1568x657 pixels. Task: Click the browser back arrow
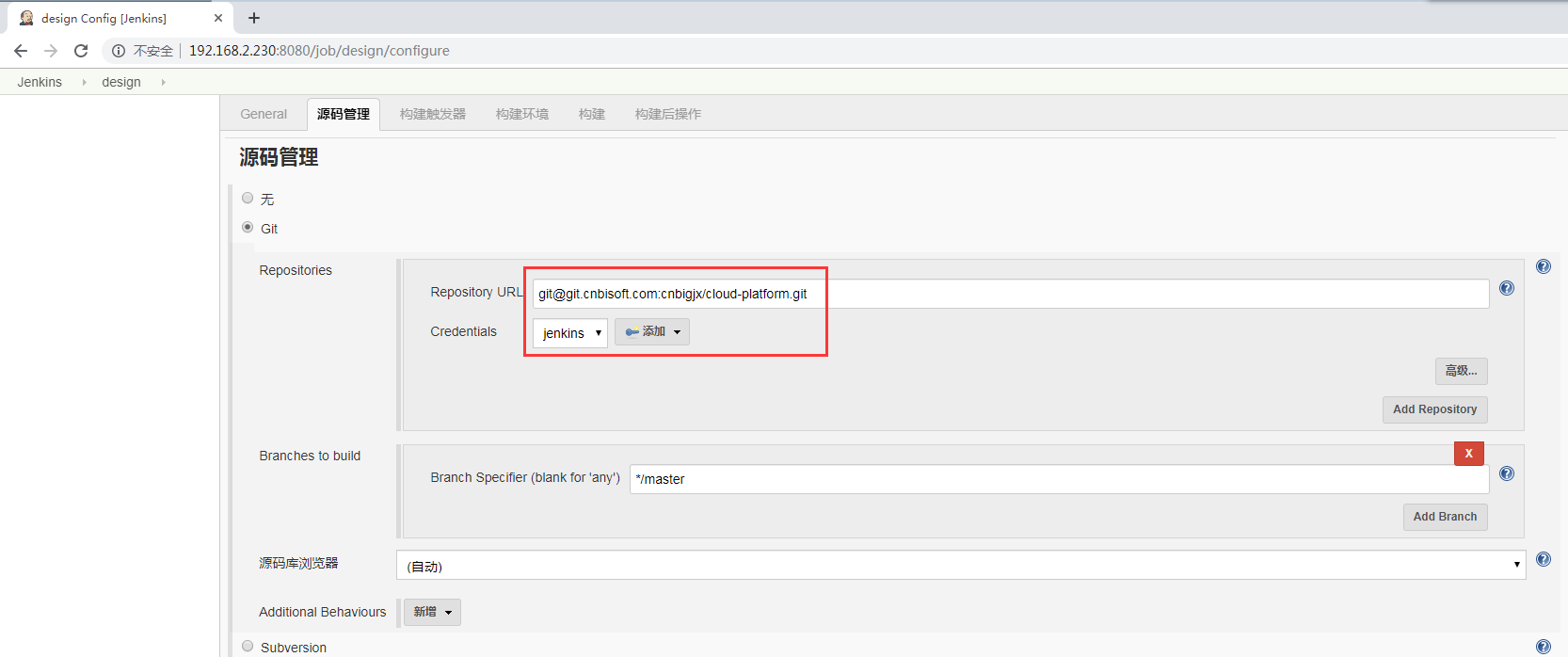point(21,51)
